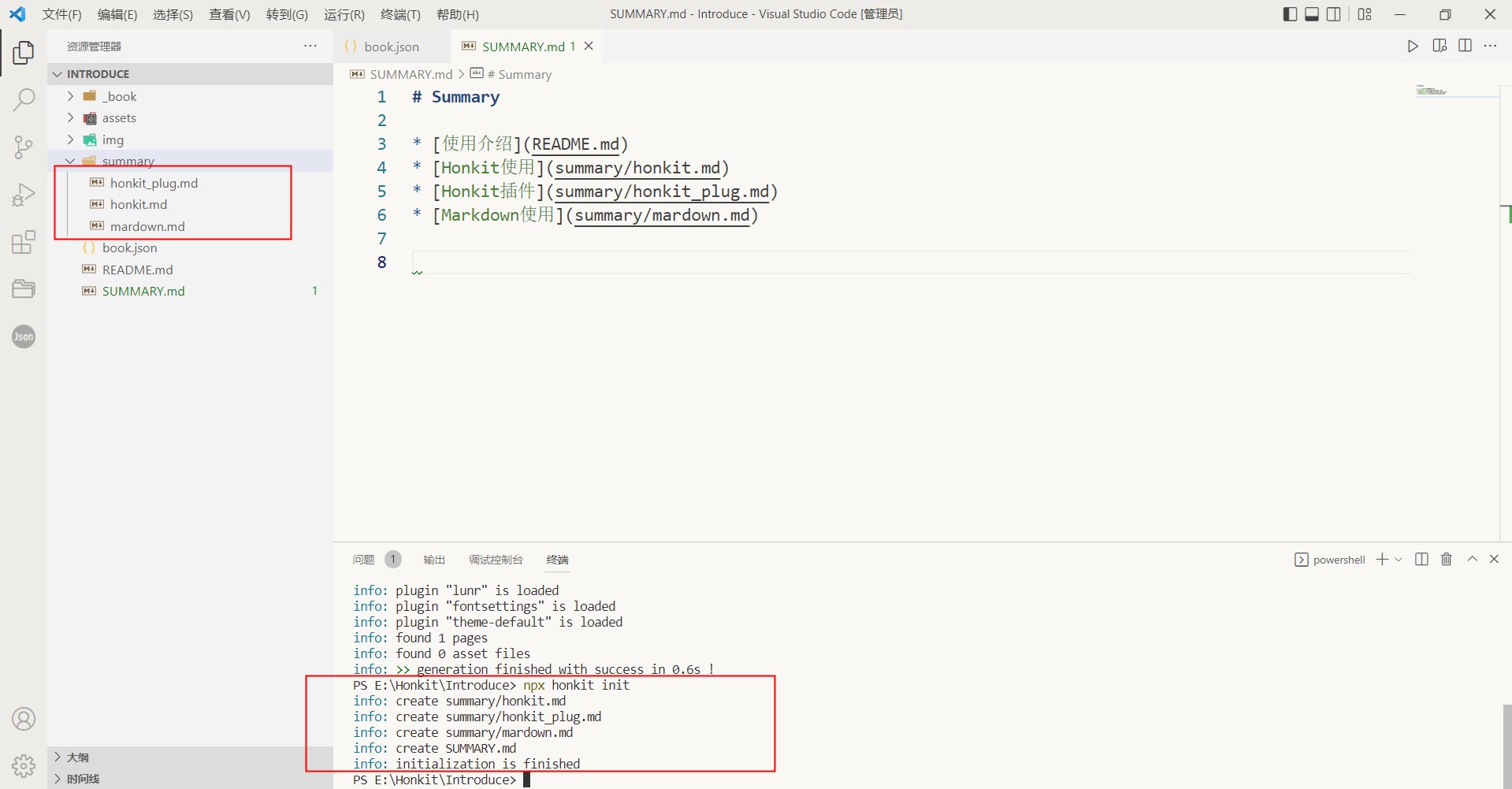Close the terminal panel
This screenshot has width=1512, height=789.
pyautogui.click(x=1494, y=559)
